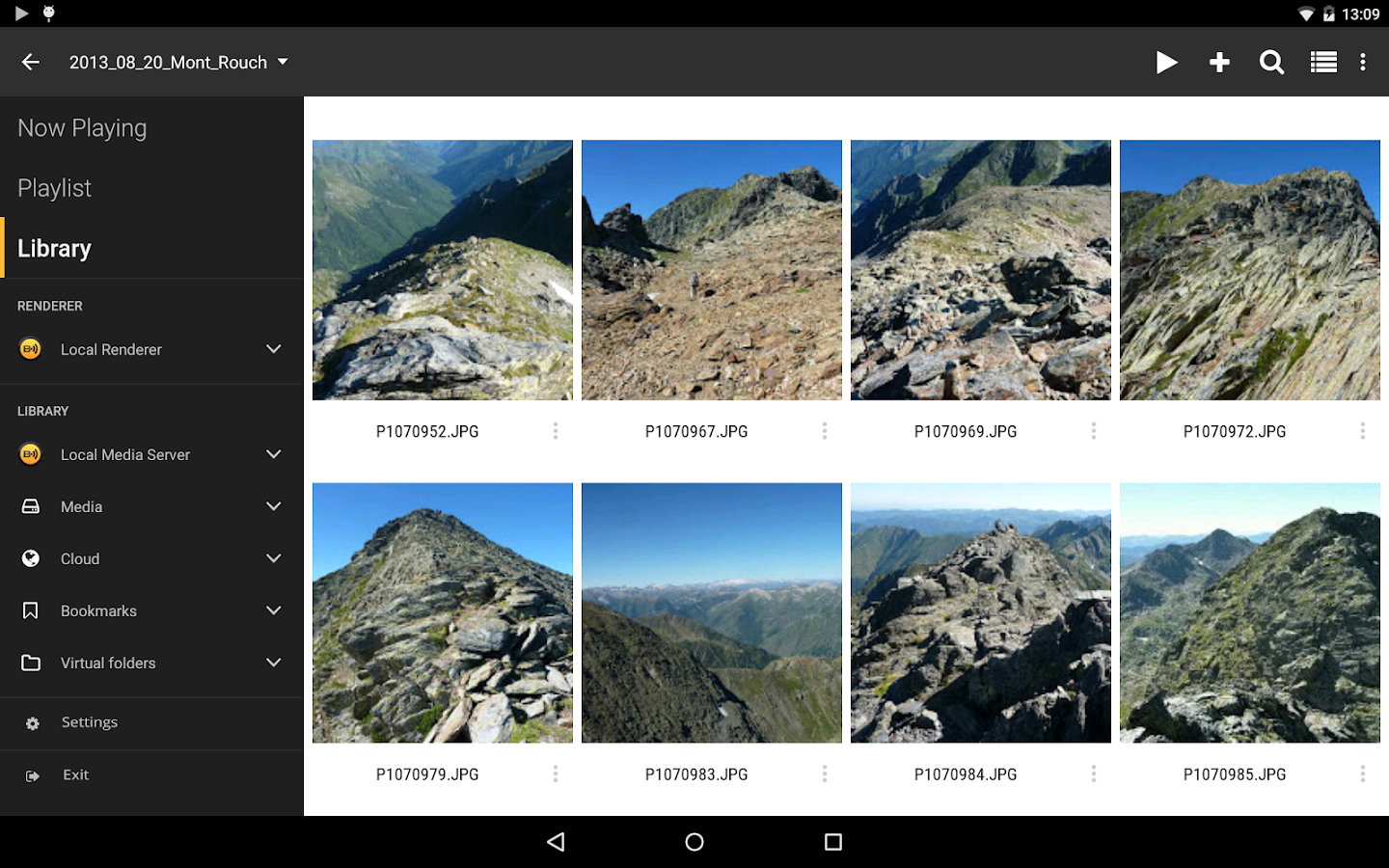Open the Cloud library icon

(x=30, y=558)
